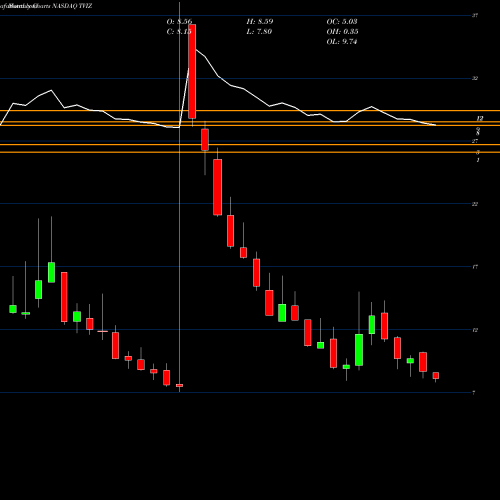Click the 7 price axis label
500x500 pixels.
tap(474, 393)
